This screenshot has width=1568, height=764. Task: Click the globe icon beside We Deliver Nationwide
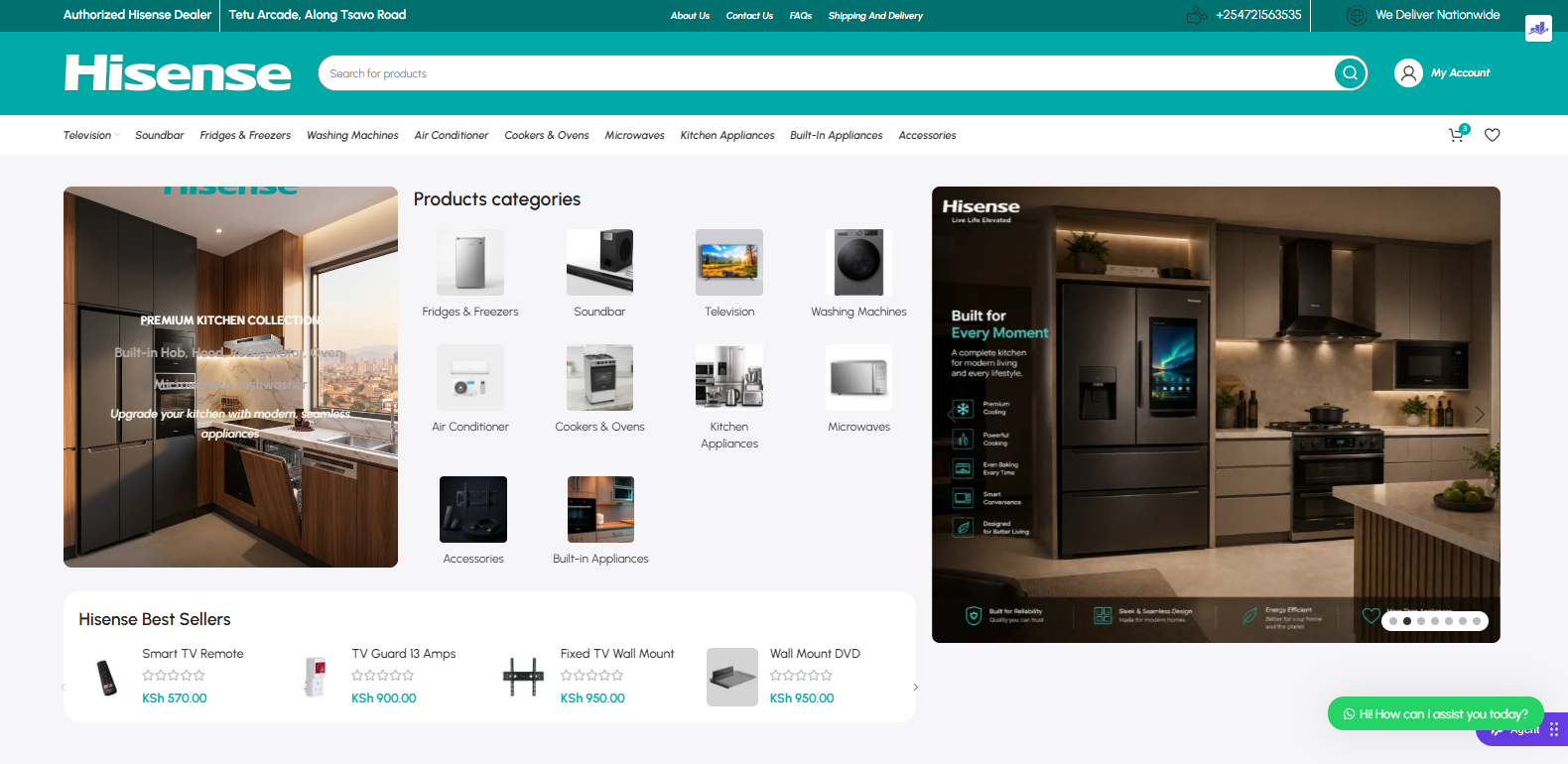1357,15
